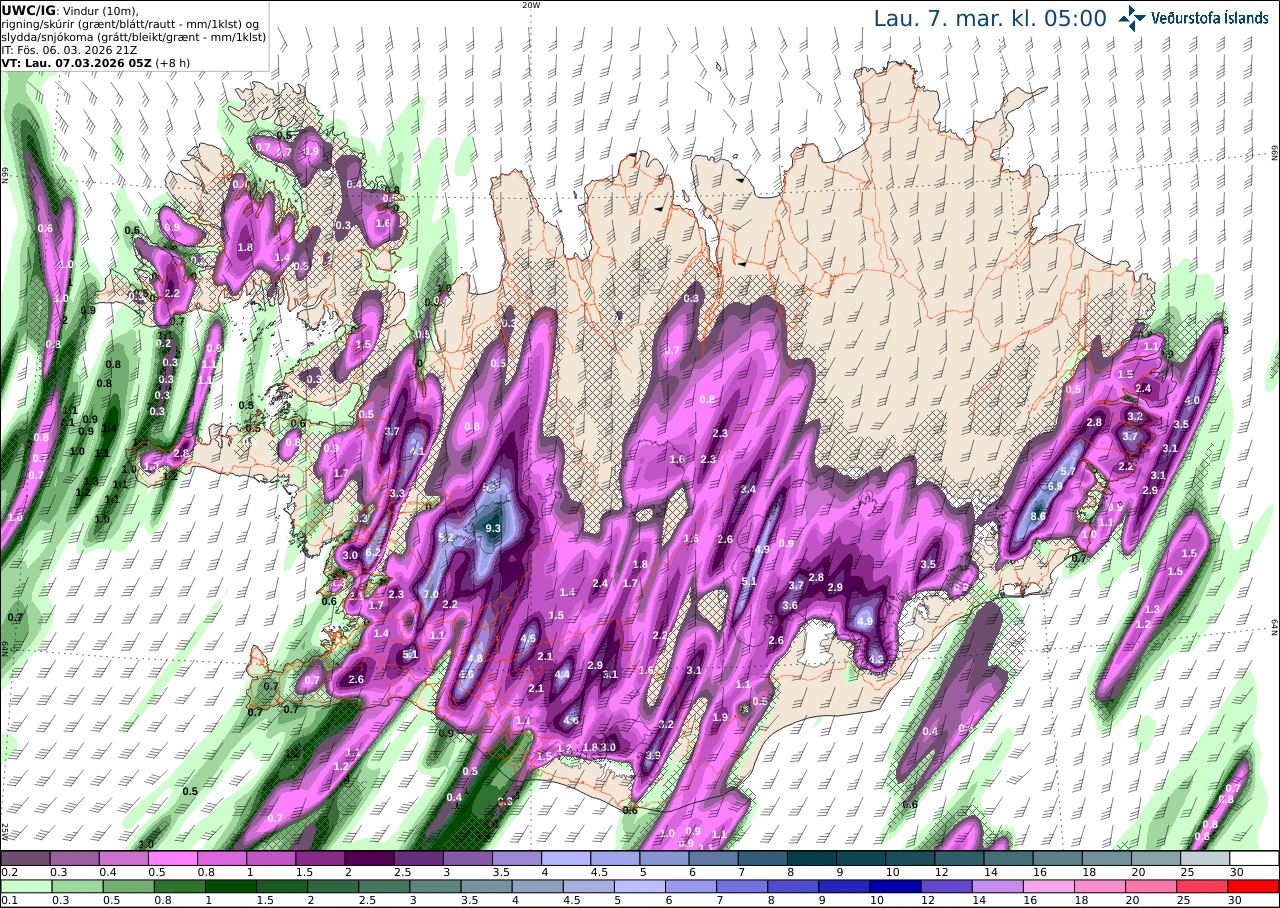
Task: Select upper legend swatch labeled 4
Action: pos(566,858)
